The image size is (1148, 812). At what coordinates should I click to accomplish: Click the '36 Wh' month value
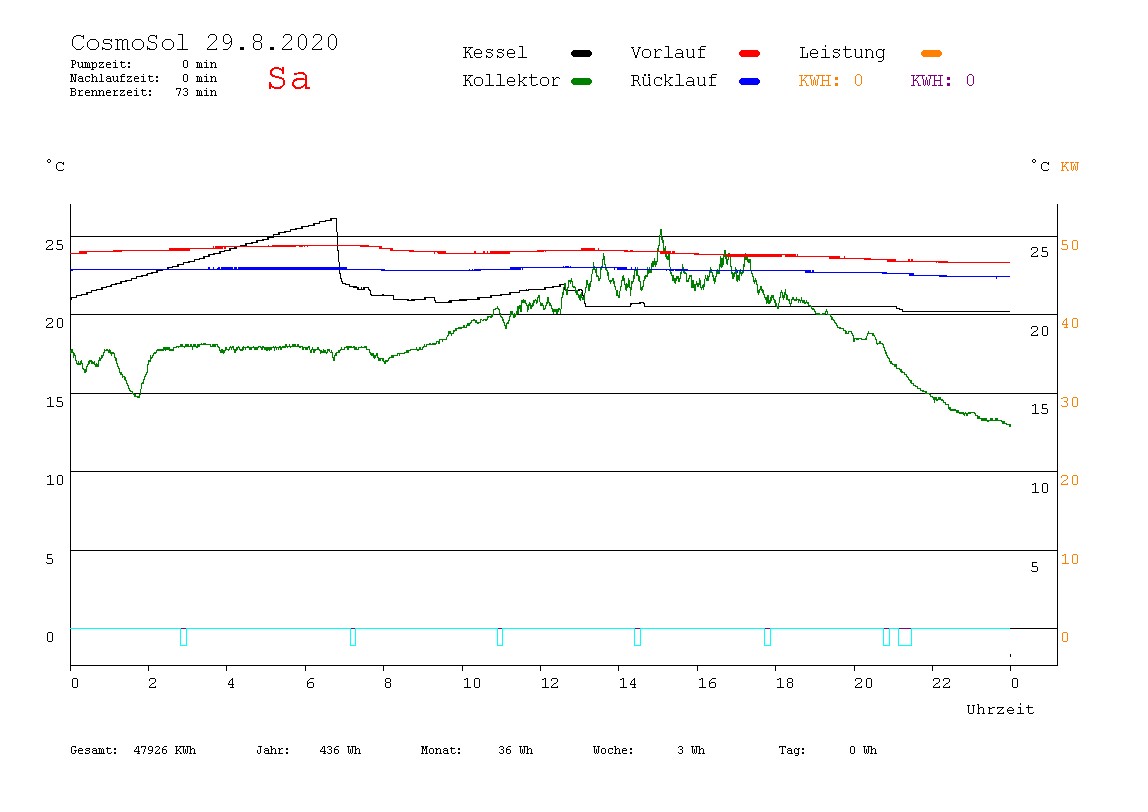coord(515,750)
